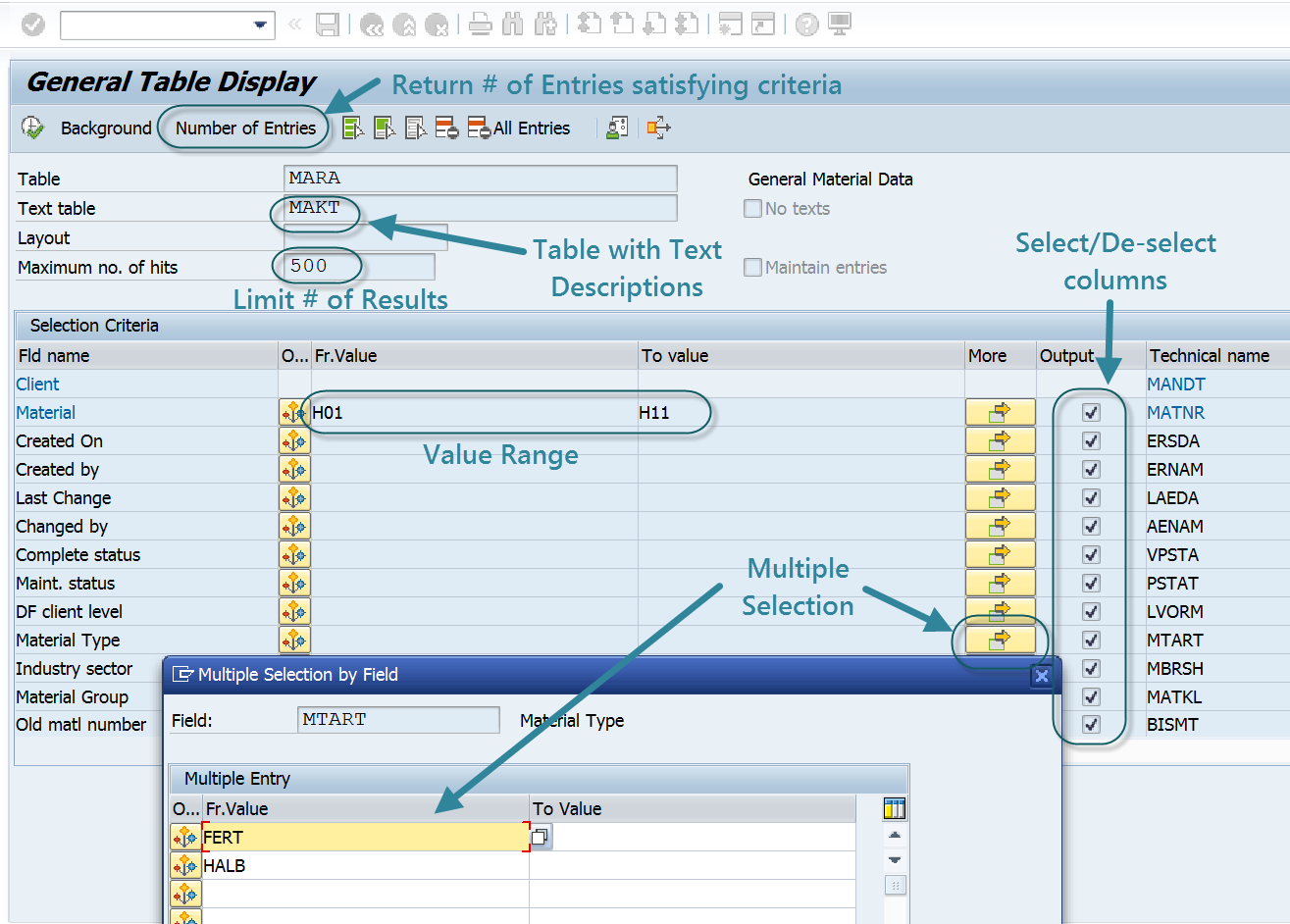Open multiple selection for Created On row
The image size is (1290, 924).
1000,441
